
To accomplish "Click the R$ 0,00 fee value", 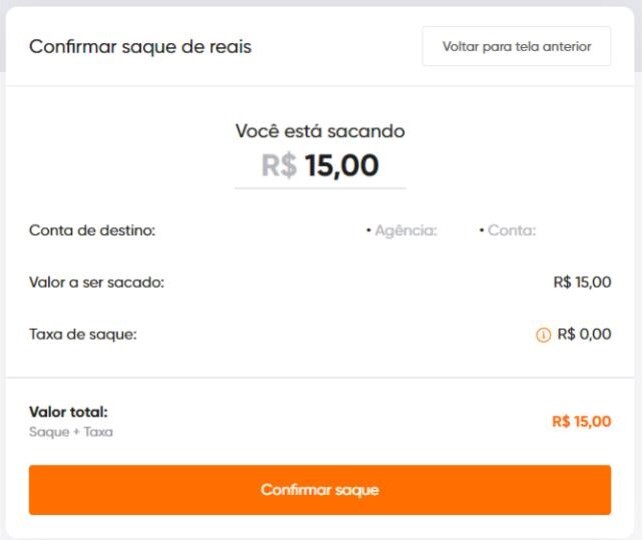I will click(584, 334).
